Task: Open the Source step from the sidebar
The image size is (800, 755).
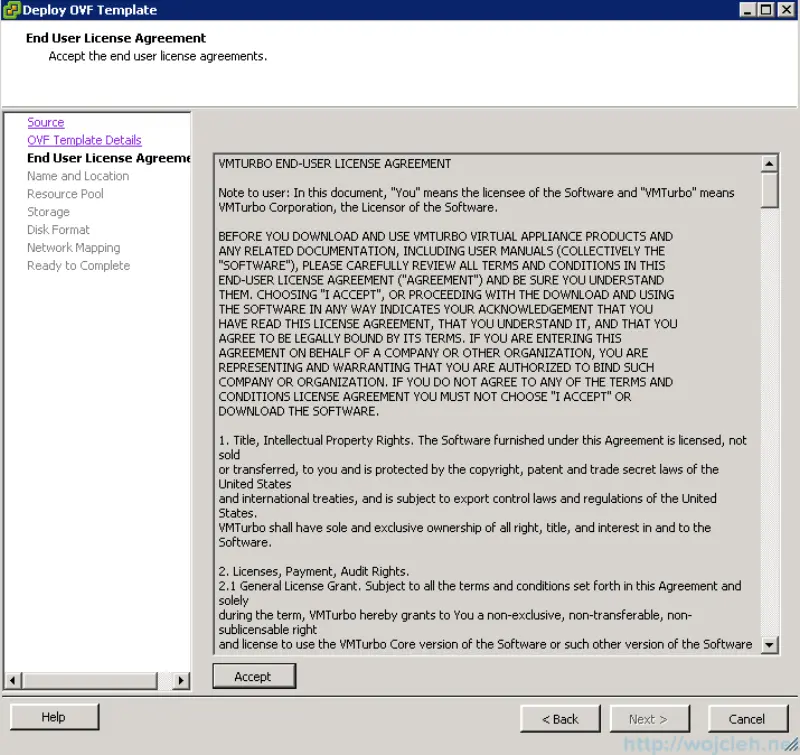Action: 45,122
